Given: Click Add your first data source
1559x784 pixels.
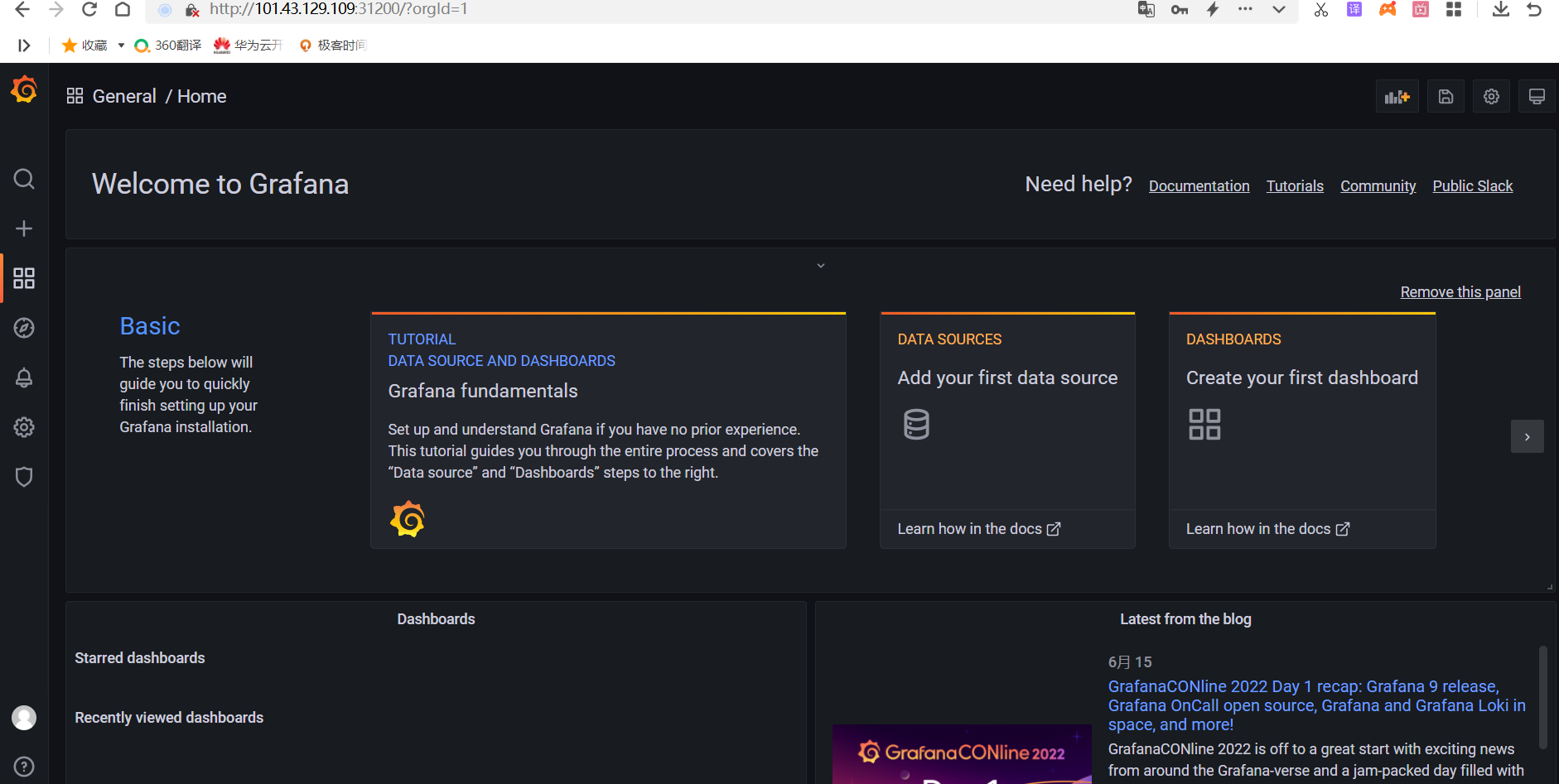Looking at the screenshot, I should pos(1007,378).
